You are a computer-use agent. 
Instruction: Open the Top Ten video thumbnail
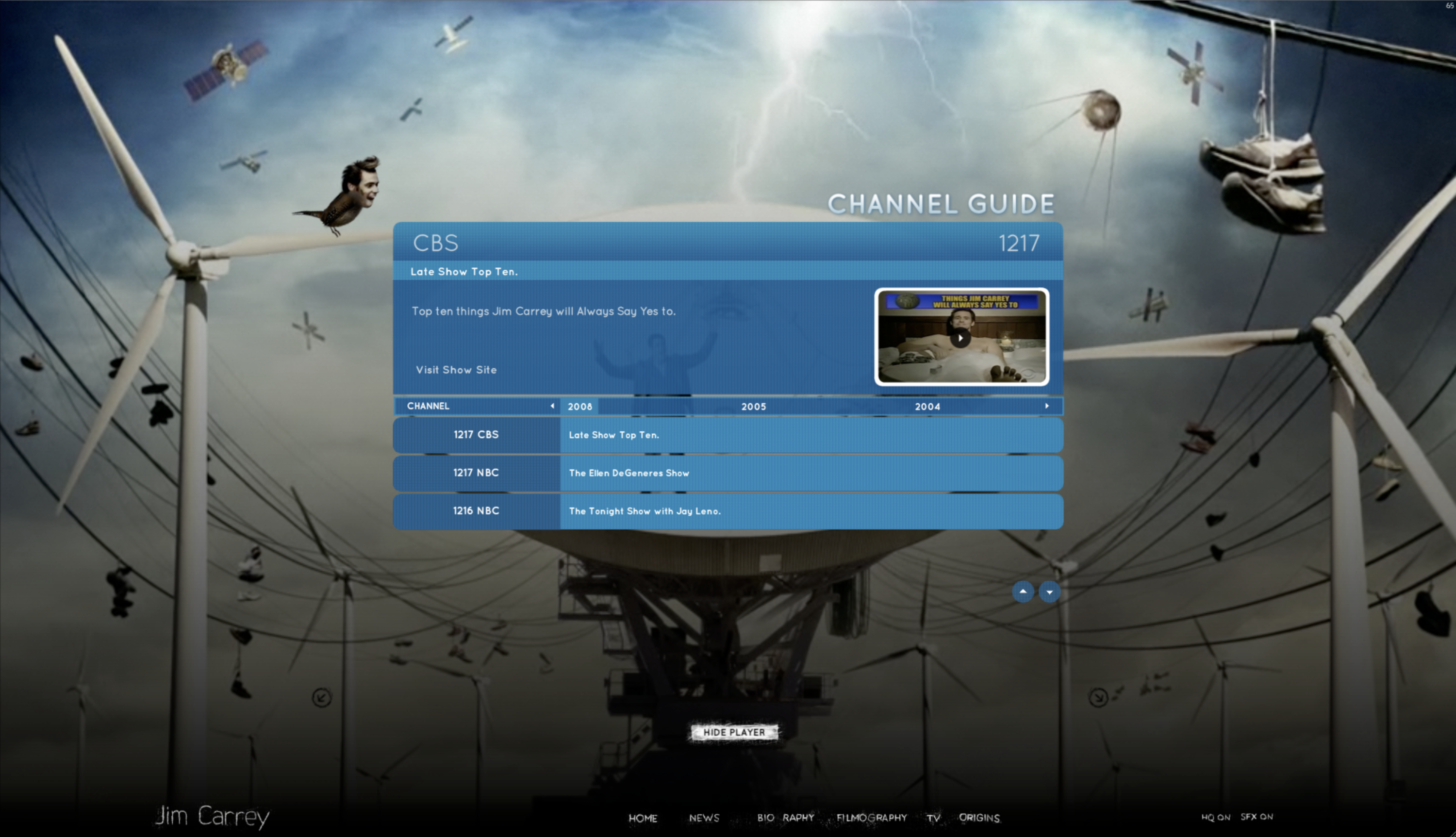coord(961,337)
